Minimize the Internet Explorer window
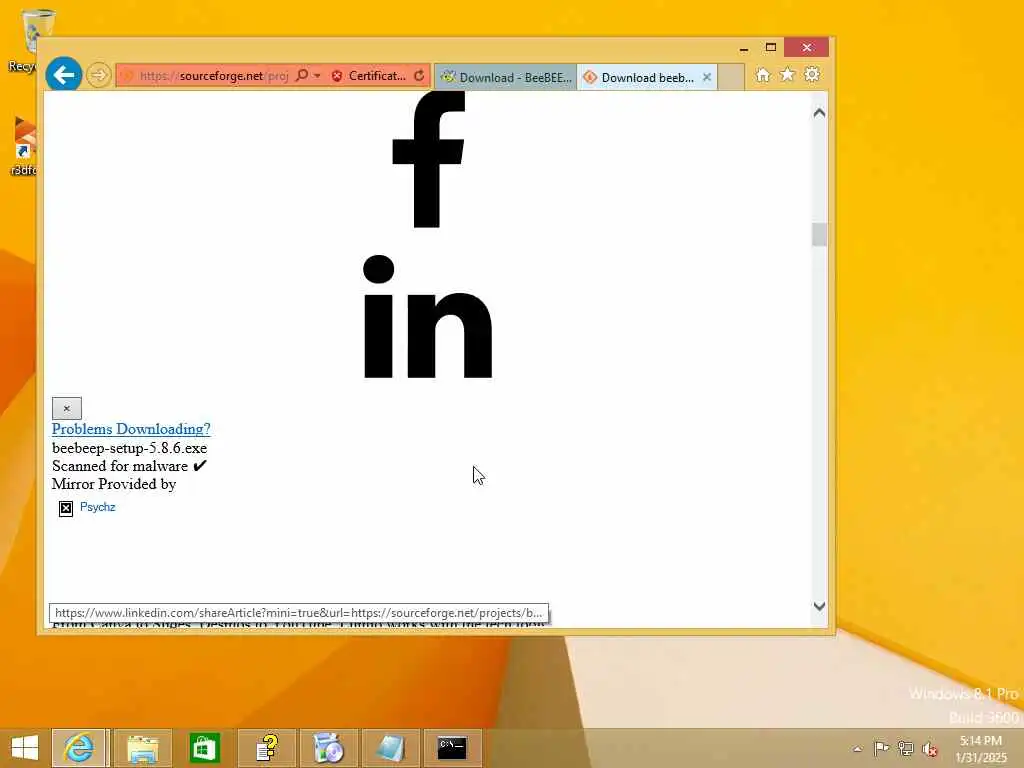This screenshot has width=1024, height=768. click(x=744, y=48)
